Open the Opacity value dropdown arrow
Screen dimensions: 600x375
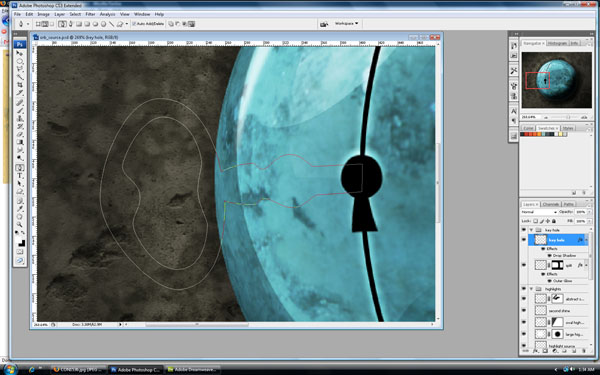tap(590, 212)
